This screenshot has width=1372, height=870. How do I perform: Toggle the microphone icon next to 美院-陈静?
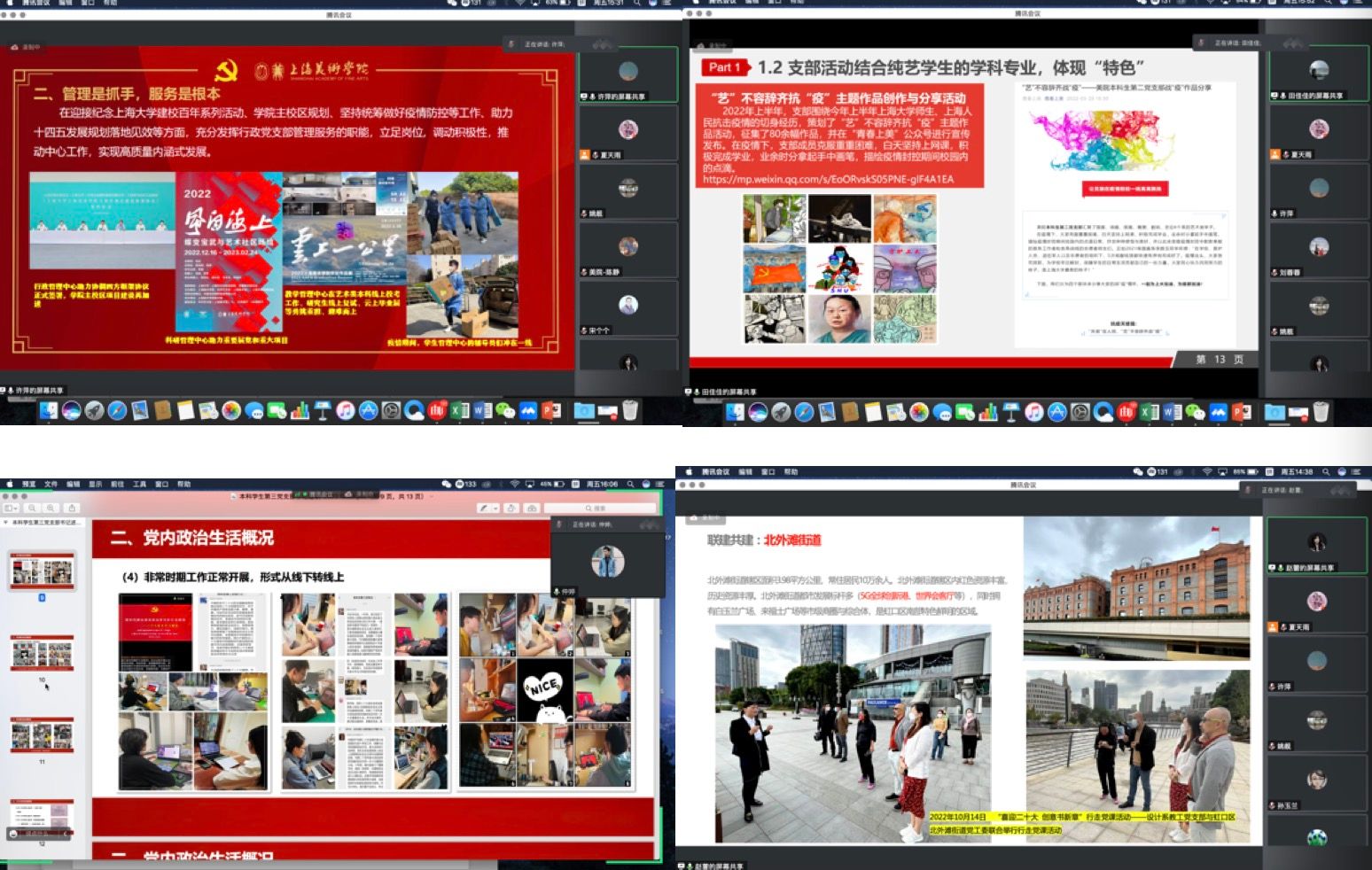click(x=585, y=272)
